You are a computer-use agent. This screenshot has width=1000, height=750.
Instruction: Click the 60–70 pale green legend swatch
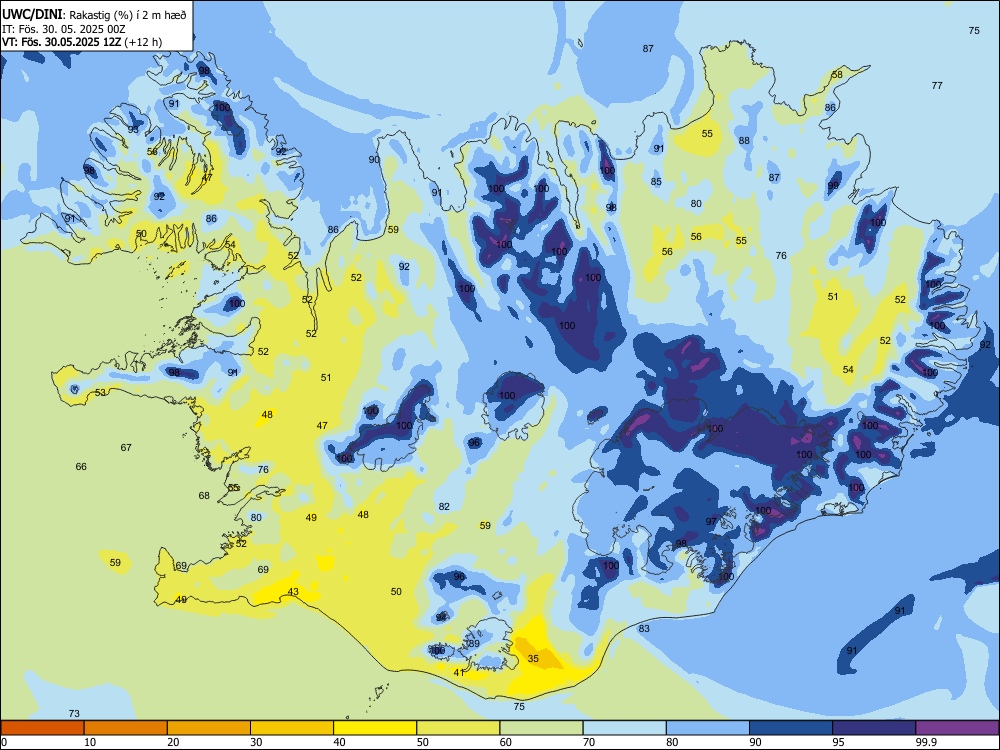[x=541, y=728]
